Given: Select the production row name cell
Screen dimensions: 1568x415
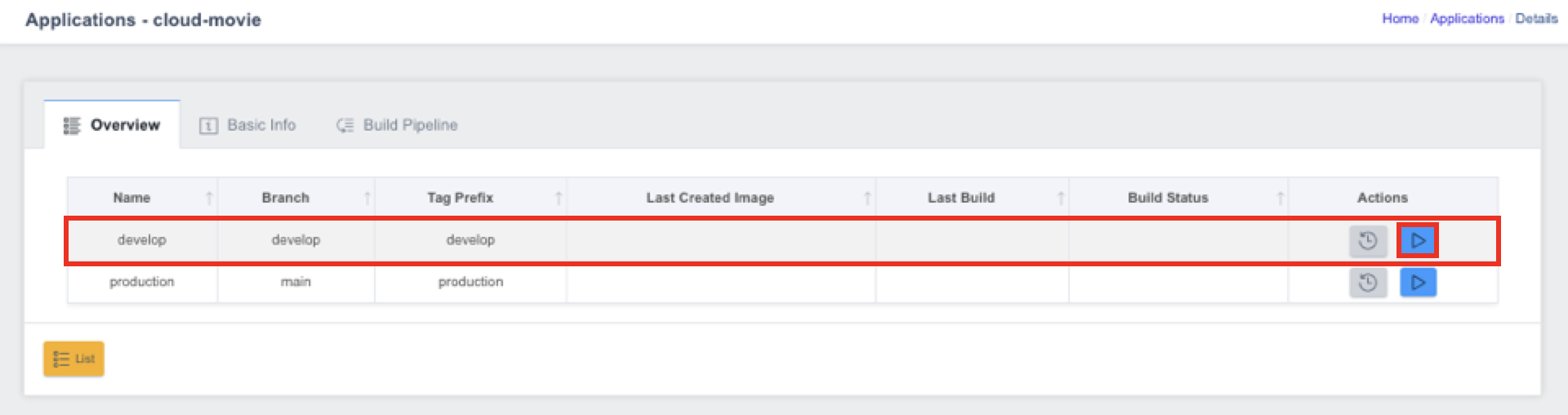Looking at the screenshot, I should point(142,282).
